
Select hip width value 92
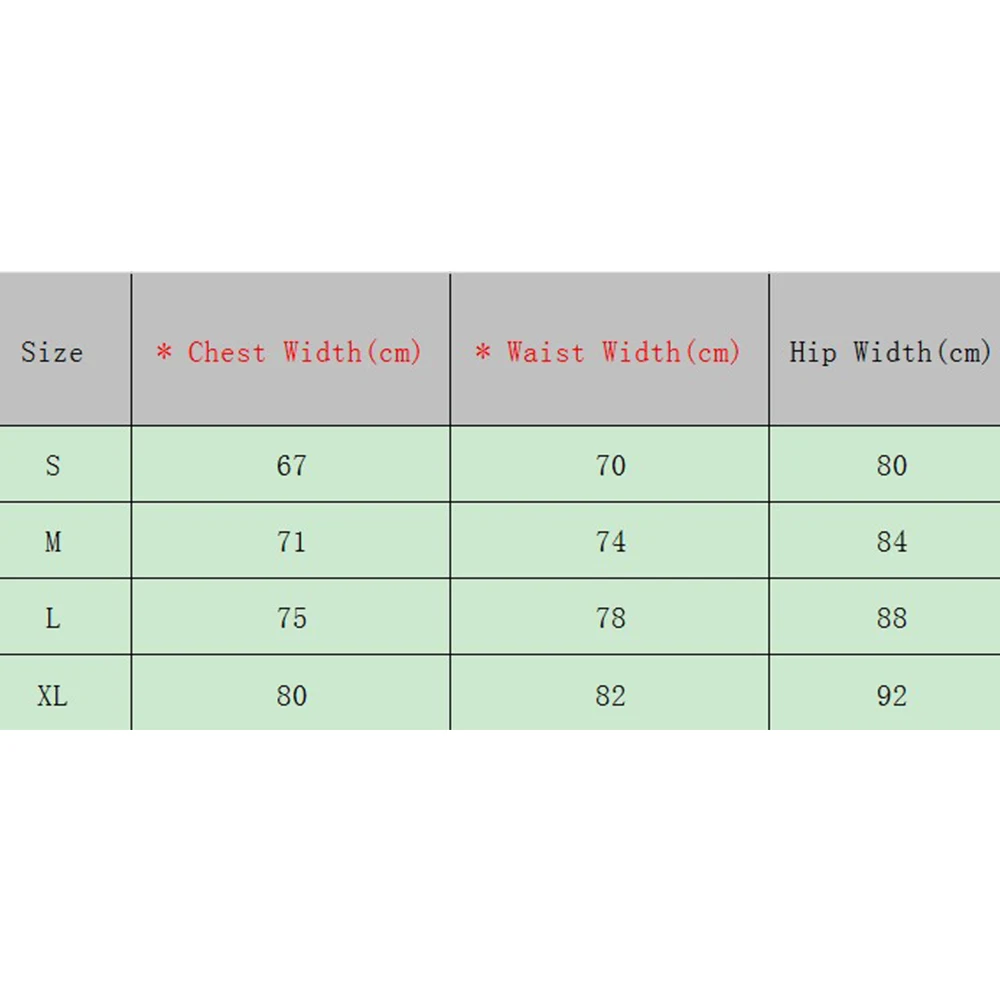coord(891,695)
